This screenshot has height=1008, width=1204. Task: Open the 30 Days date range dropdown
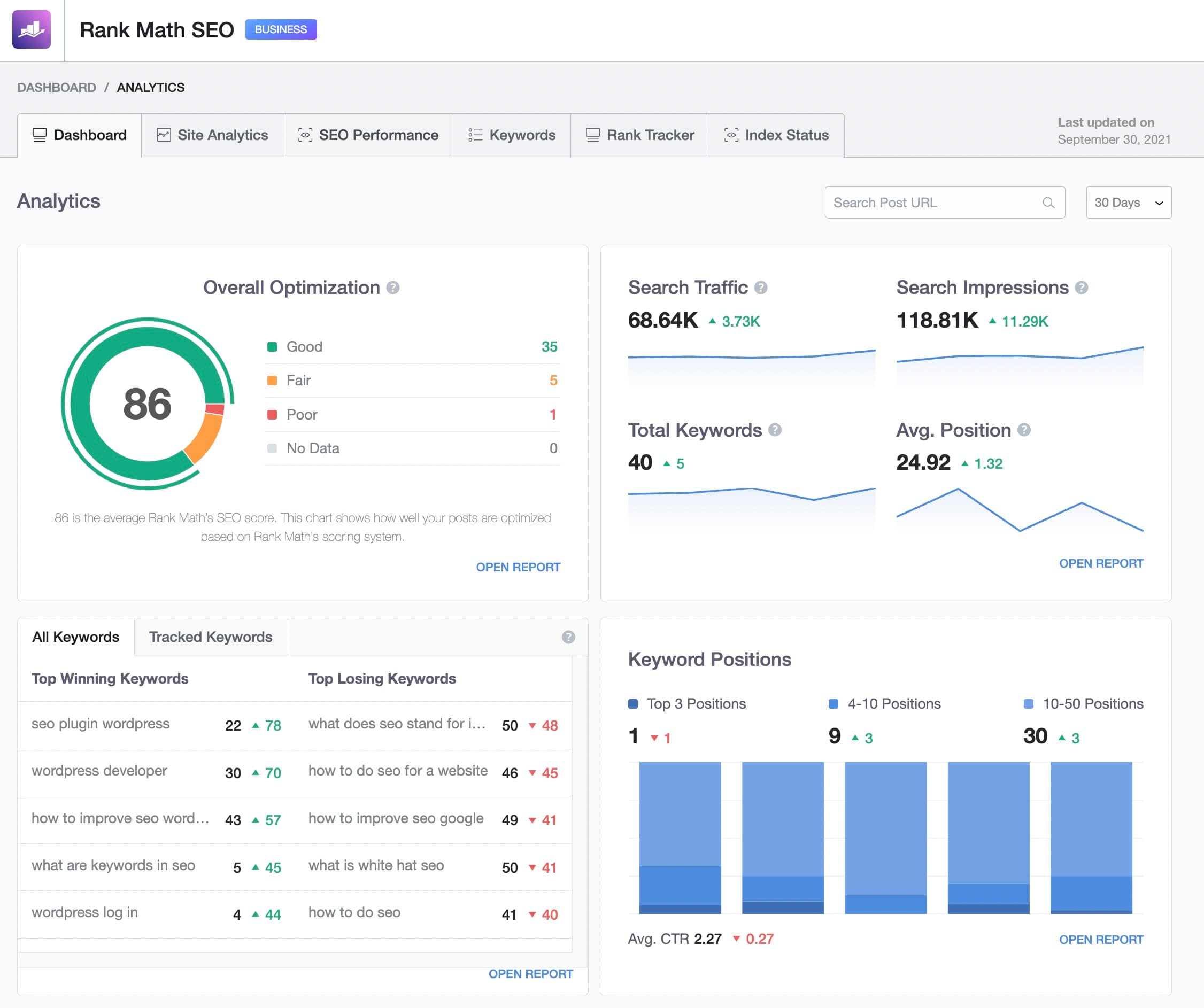(x=1128, y=202)
